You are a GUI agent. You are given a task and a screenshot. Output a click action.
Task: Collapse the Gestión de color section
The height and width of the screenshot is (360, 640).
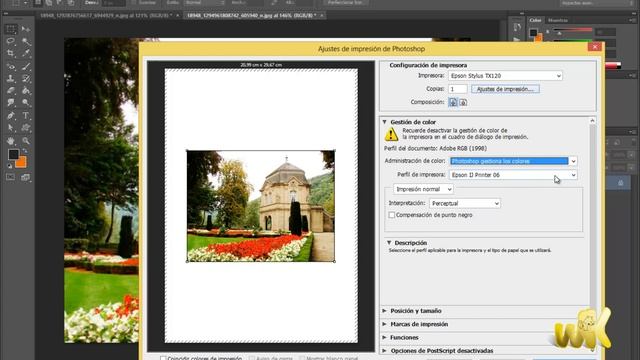pyautogui.click(x=384, y=122)
